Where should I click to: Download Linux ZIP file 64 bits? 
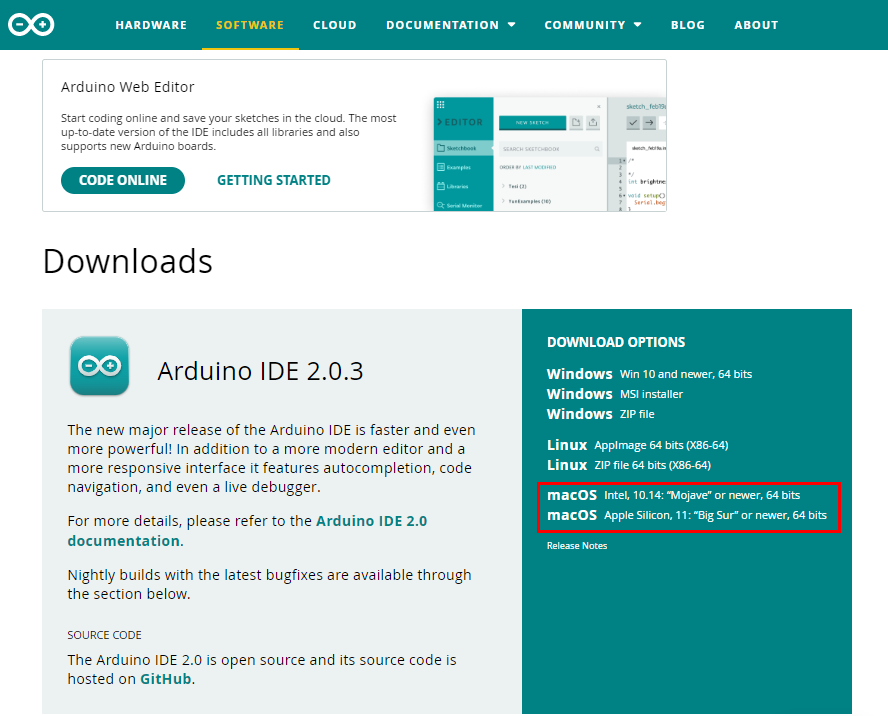point(629,465)
